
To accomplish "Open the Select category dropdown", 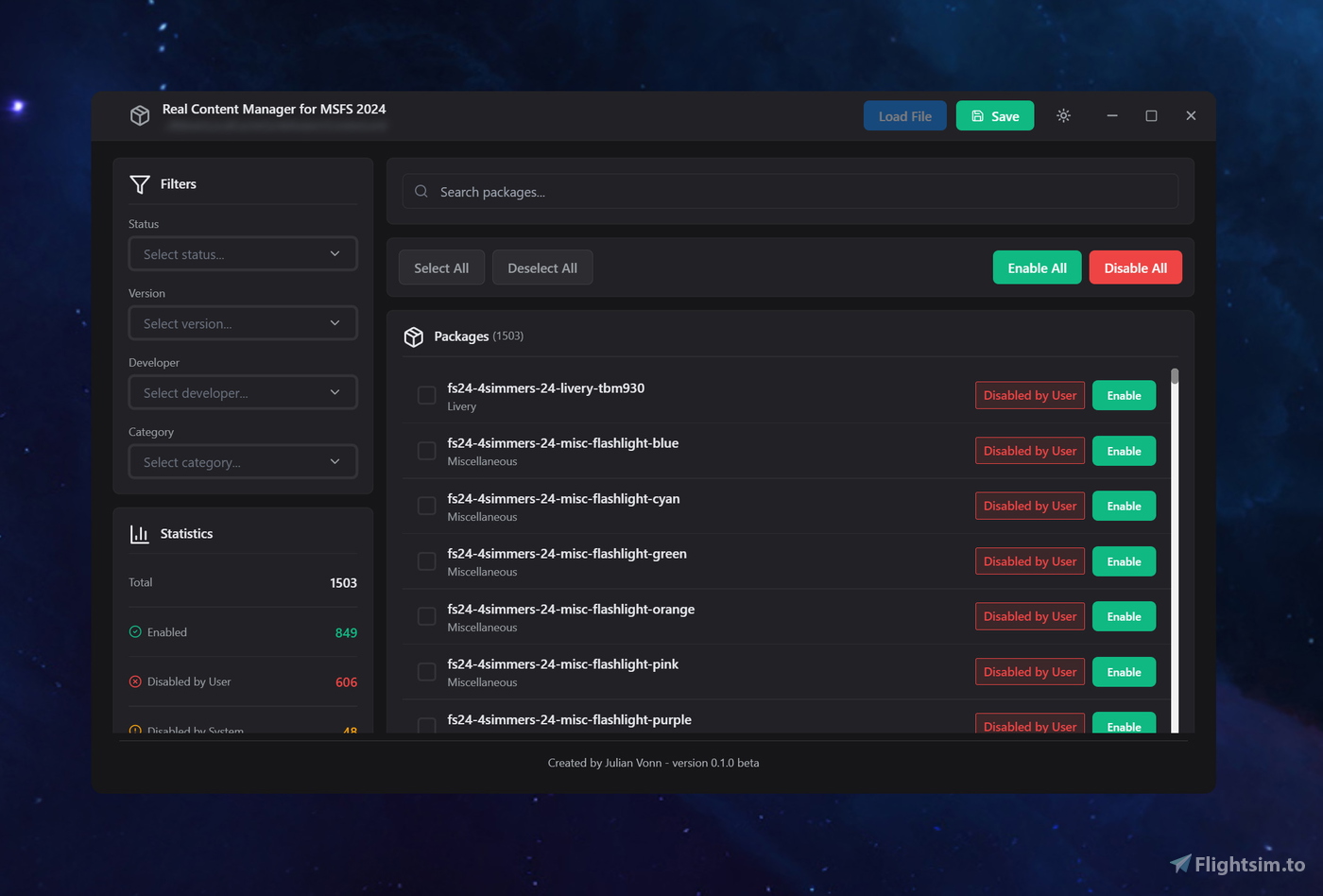I will (x=243, y=462).
